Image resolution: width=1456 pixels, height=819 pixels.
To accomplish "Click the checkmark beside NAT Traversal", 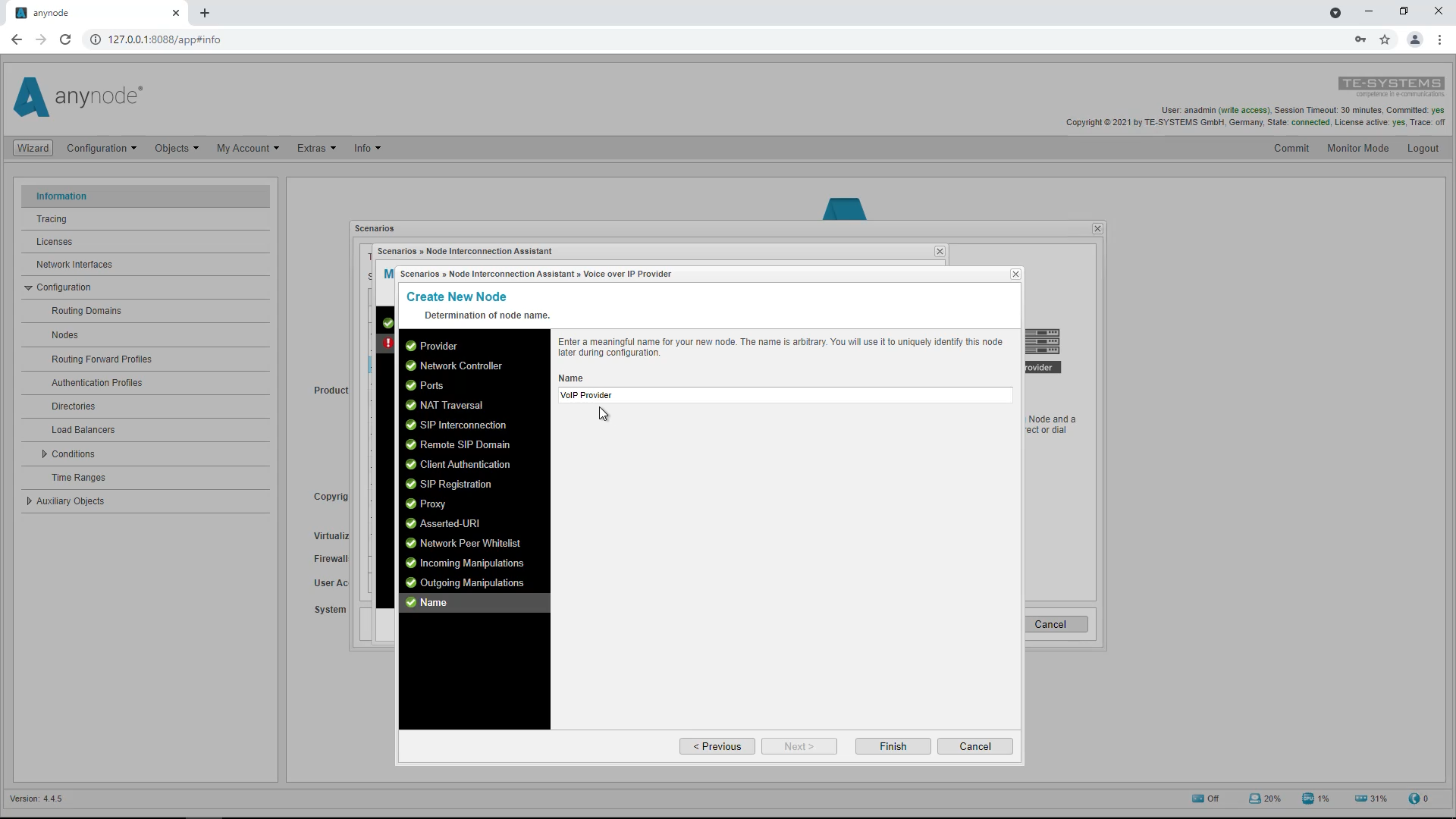I will tap(412, 405).
